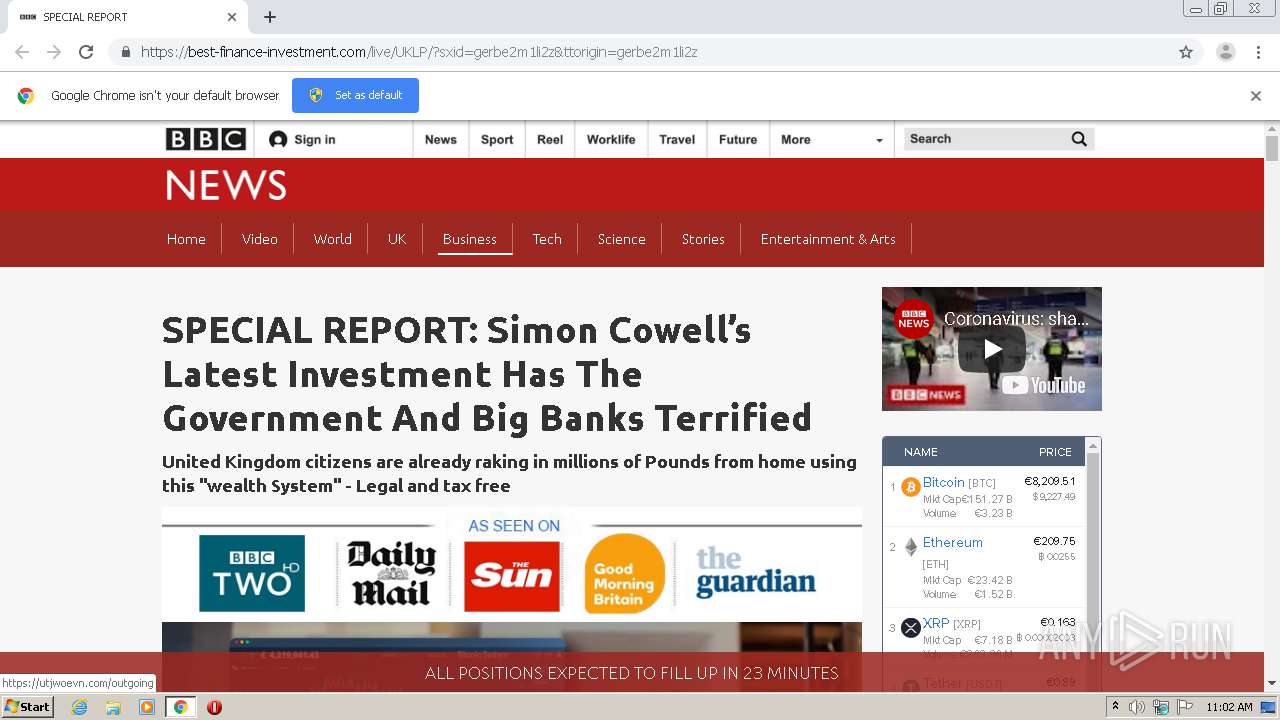
Task: Open Future in BBC top bar
Action: click(x=738, y=140)
